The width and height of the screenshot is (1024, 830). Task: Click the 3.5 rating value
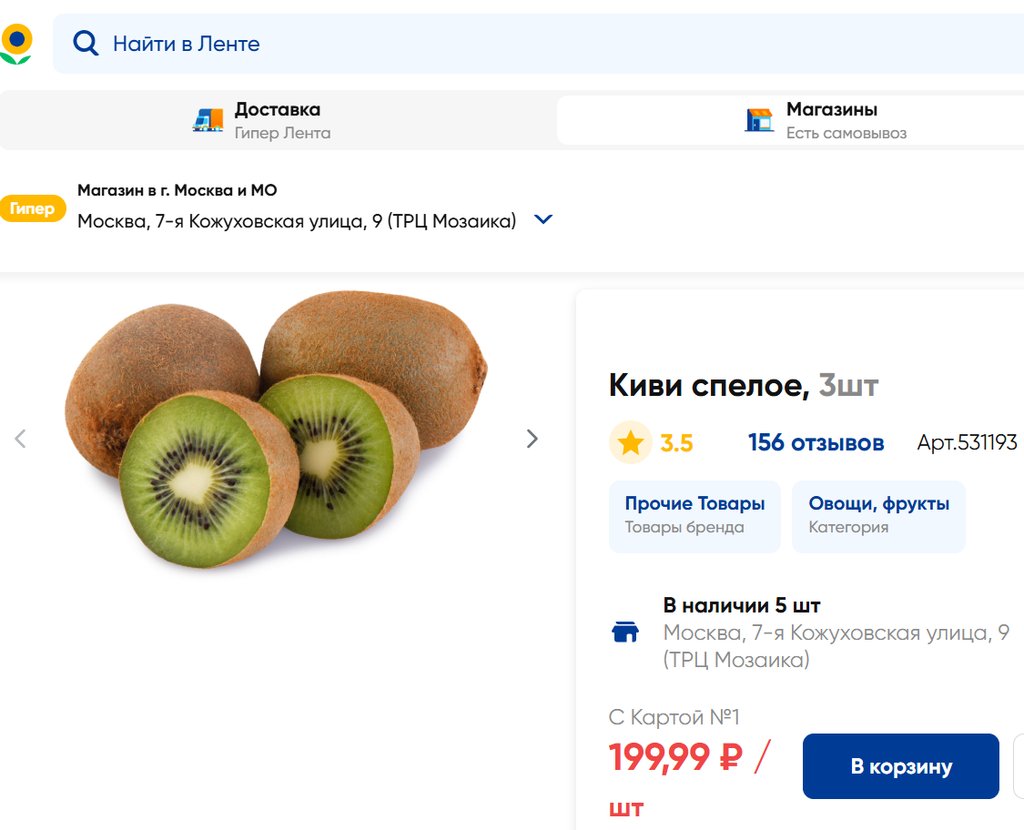coord(676,443)
